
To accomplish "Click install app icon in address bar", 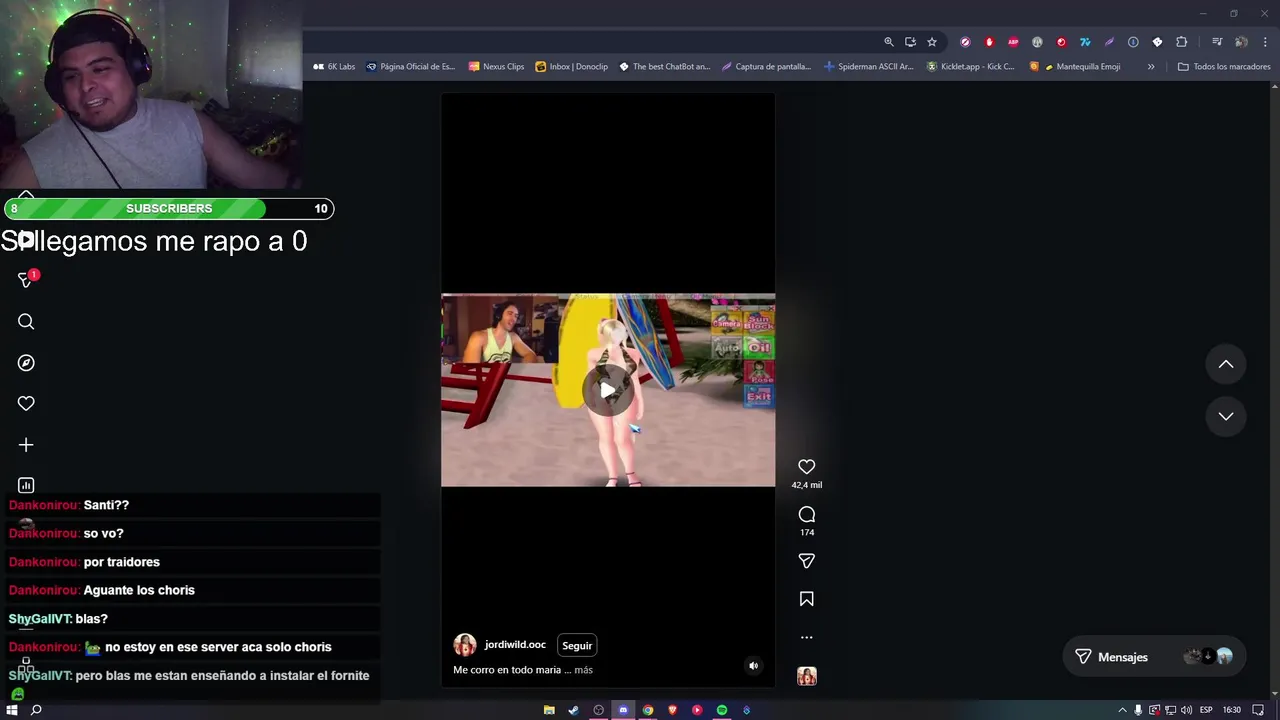I will tap(910, 42).
